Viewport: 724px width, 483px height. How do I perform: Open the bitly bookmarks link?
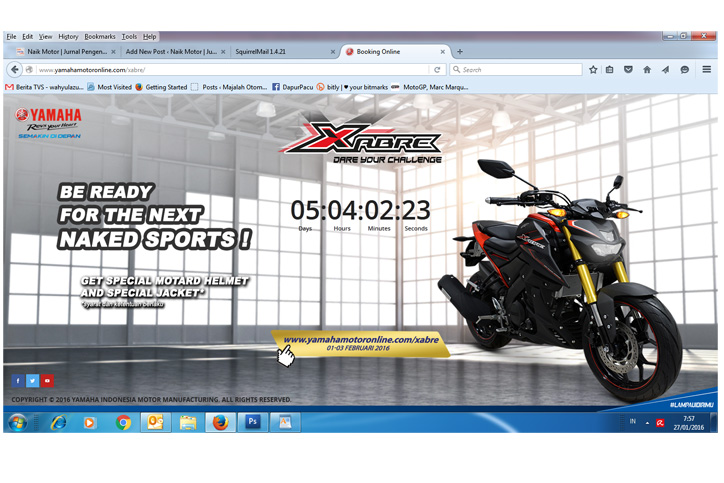click(352, 87)
